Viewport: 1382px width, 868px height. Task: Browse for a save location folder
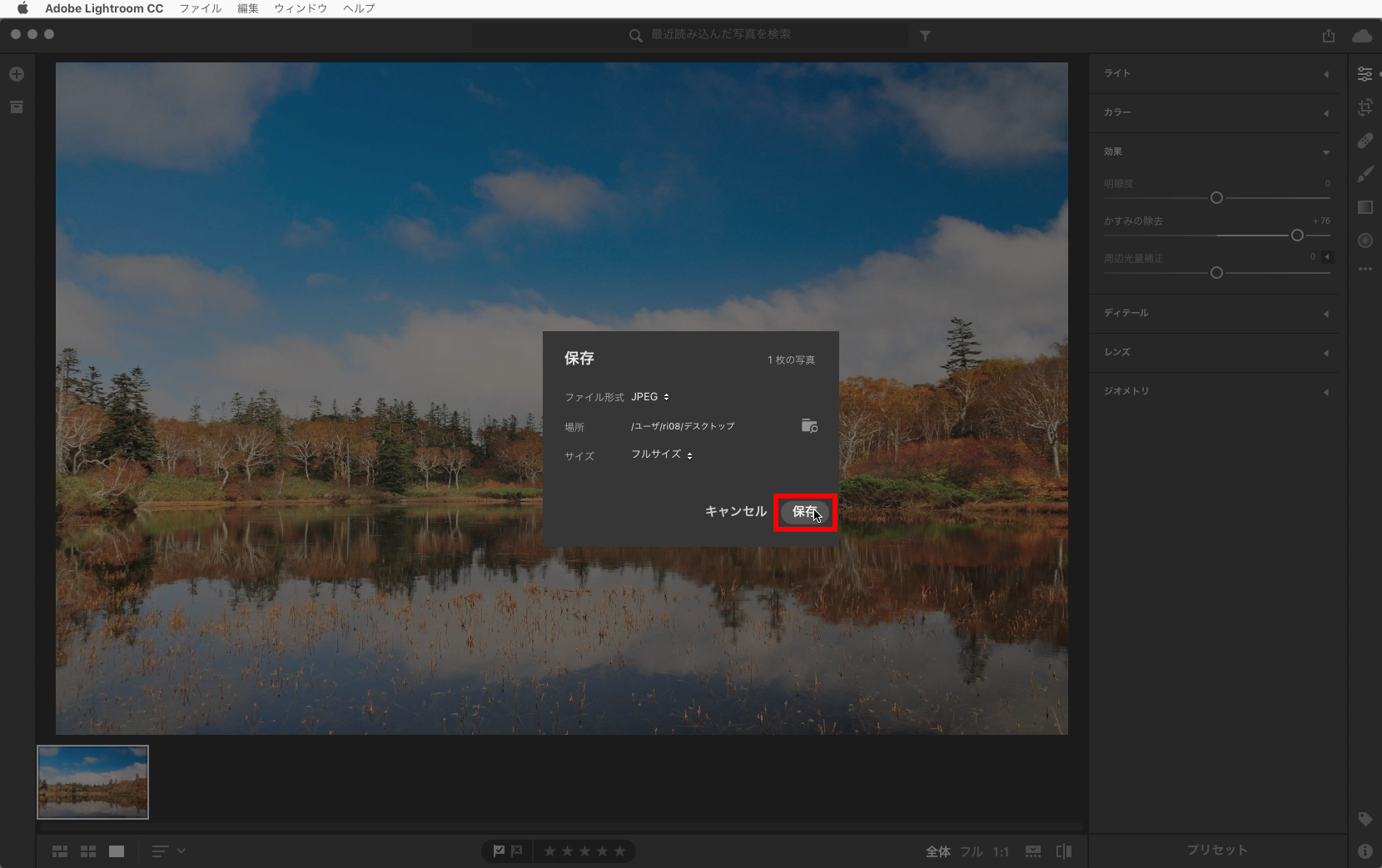tap(809, 425)
